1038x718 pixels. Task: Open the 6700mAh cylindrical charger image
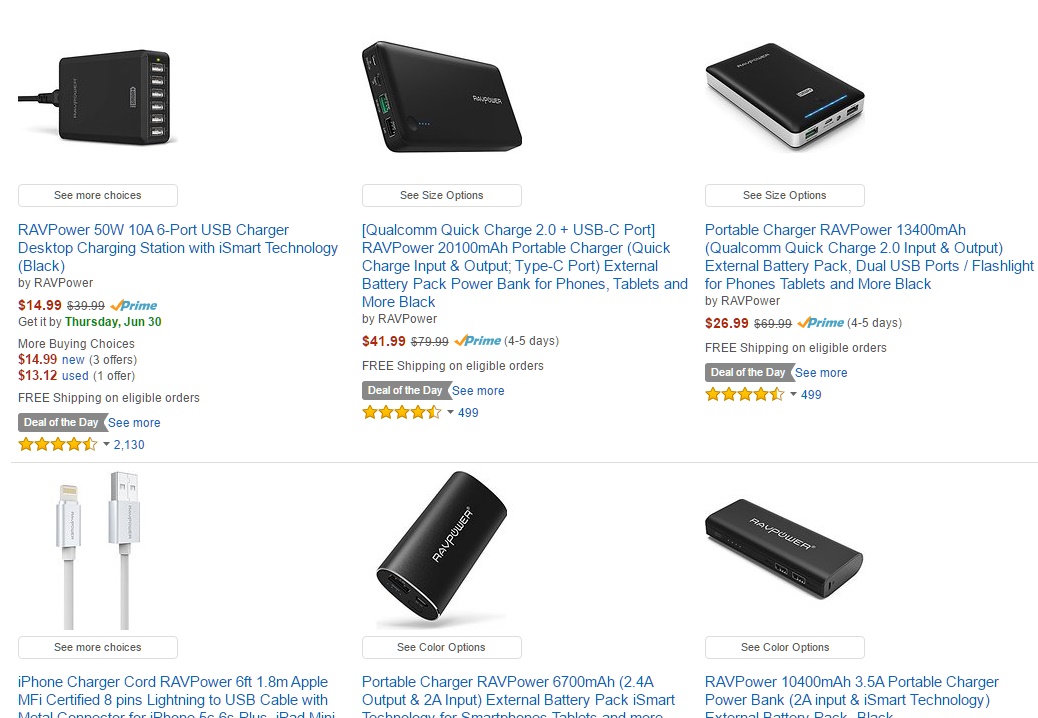pos(441,548)
